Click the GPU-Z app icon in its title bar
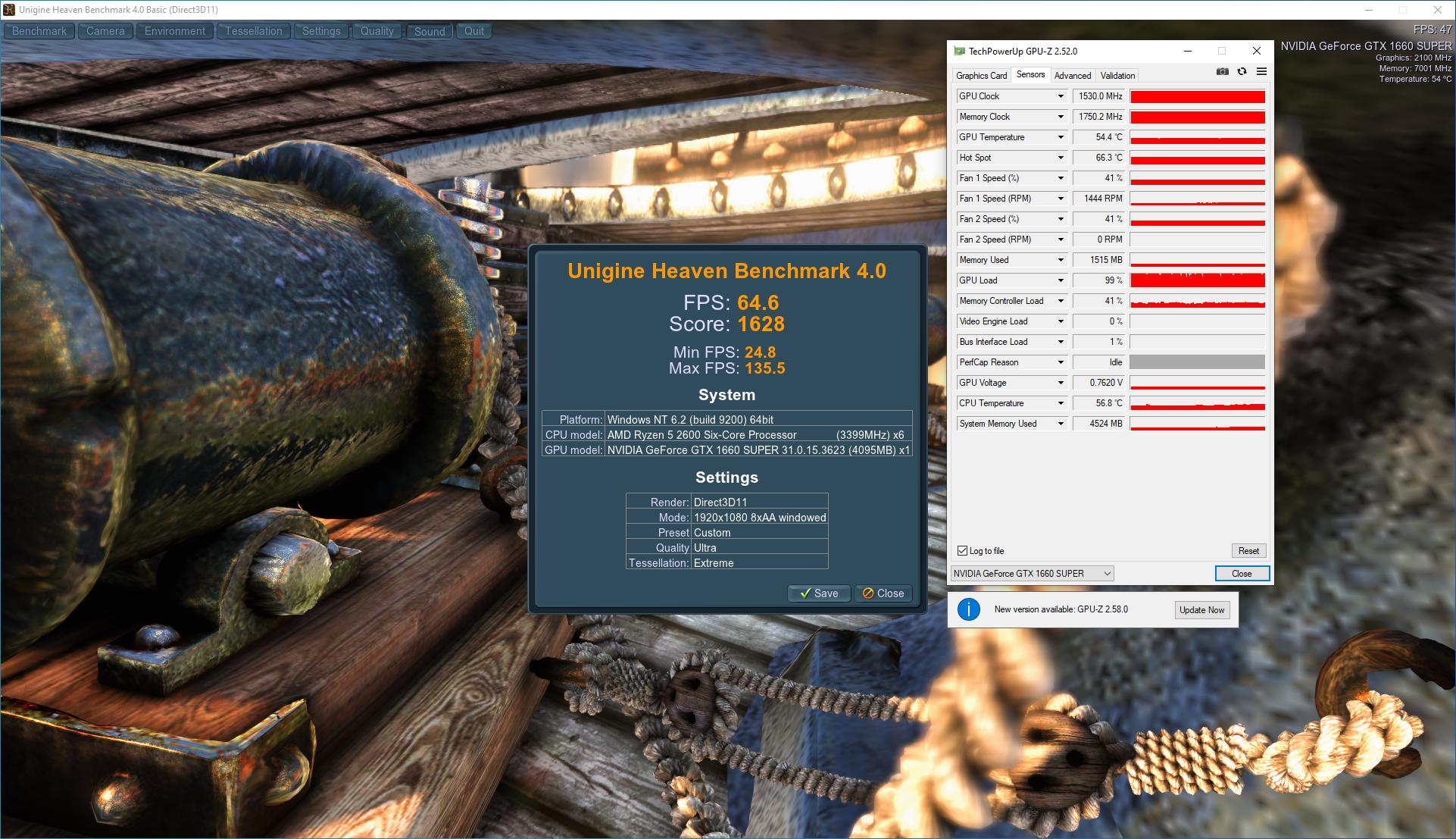Image resolution: width=1456 pixels, height=839 pixels. (x=959, y=51)
